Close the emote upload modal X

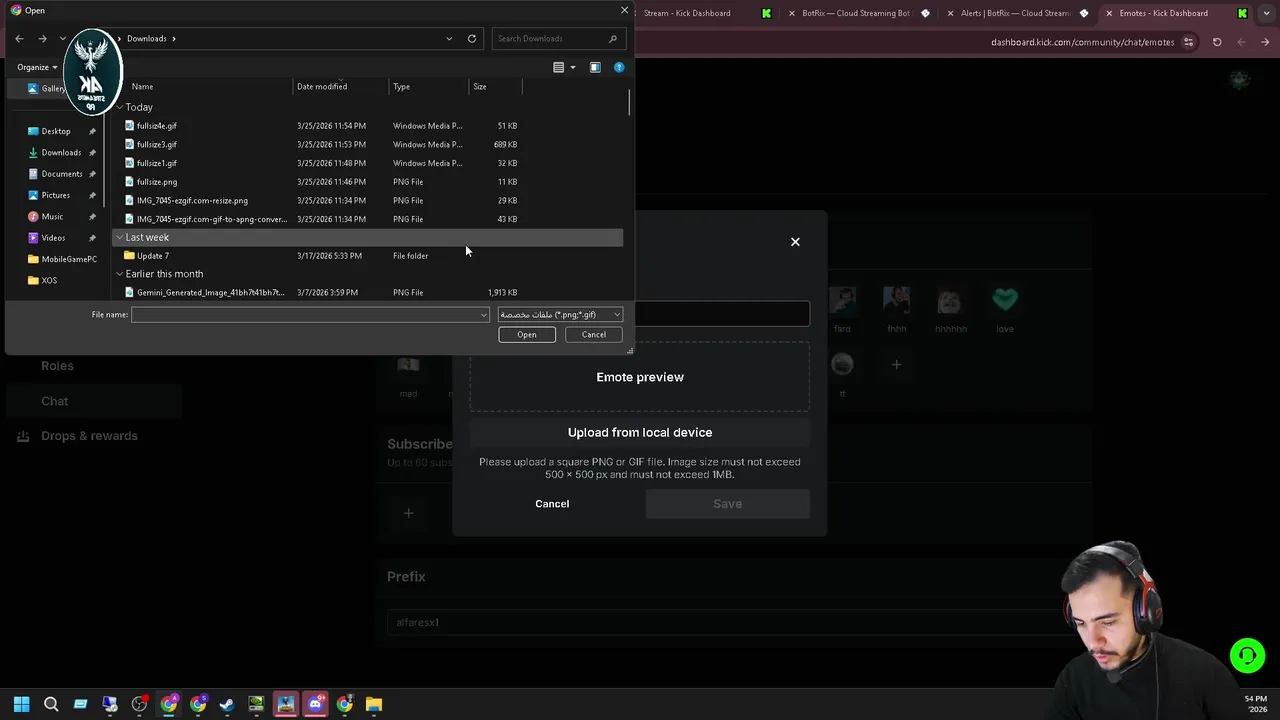[795, 241]
